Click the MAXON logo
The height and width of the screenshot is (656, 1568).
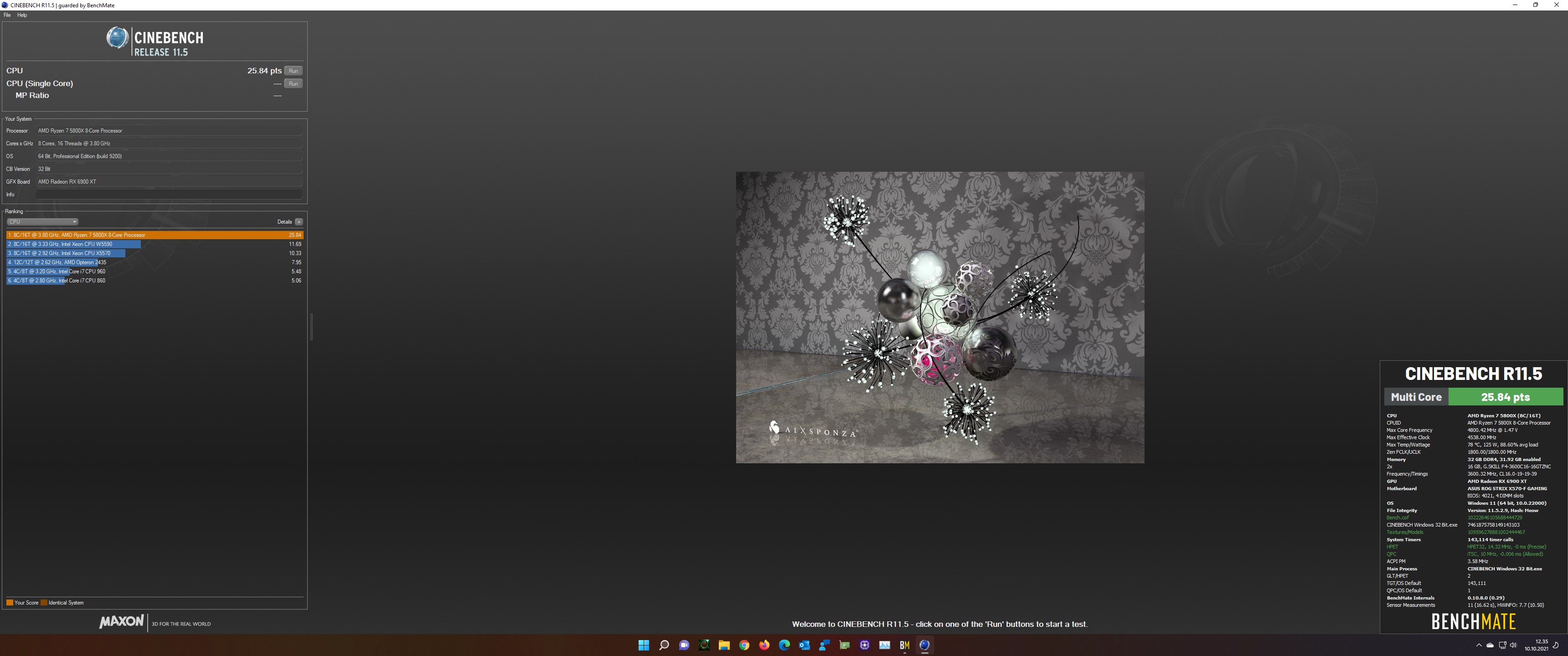122,621
